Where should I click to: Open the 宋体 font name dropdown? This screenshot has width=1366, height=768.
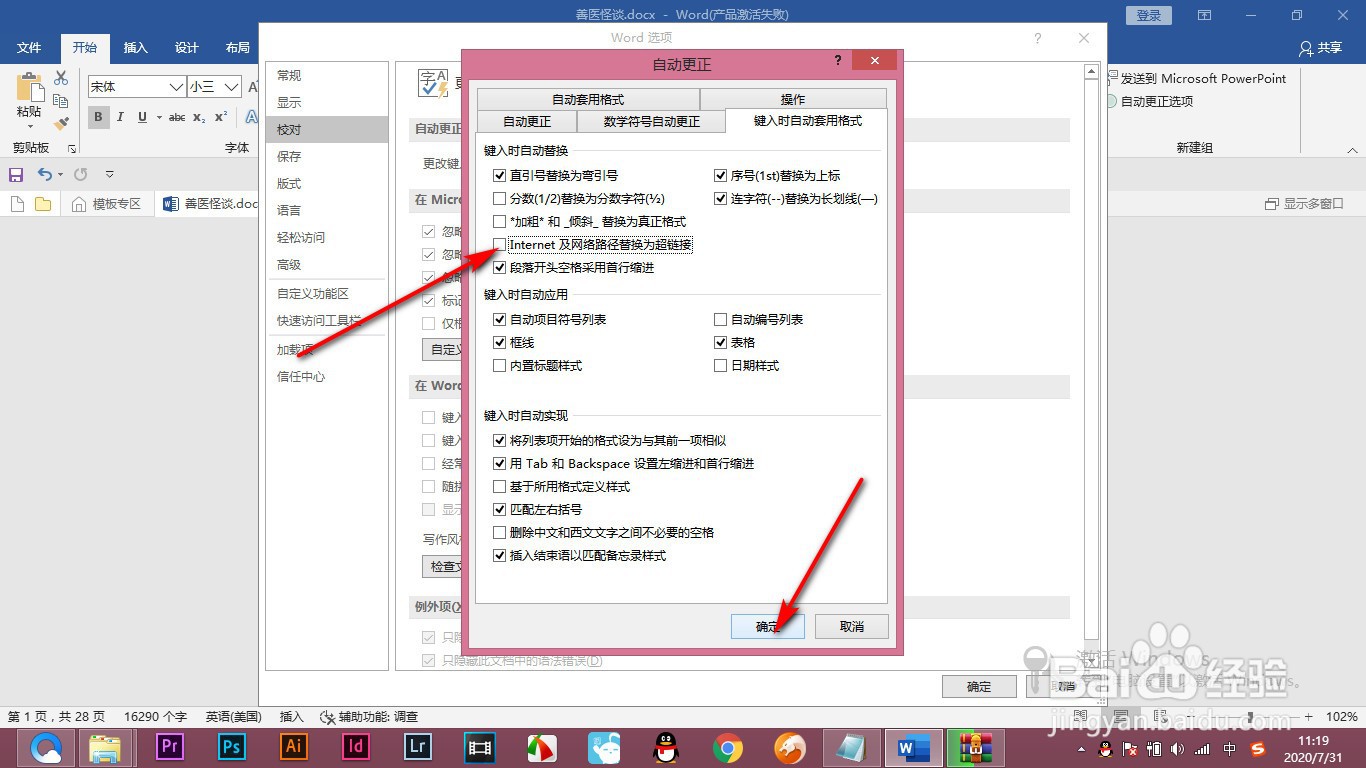click(176, 87)
